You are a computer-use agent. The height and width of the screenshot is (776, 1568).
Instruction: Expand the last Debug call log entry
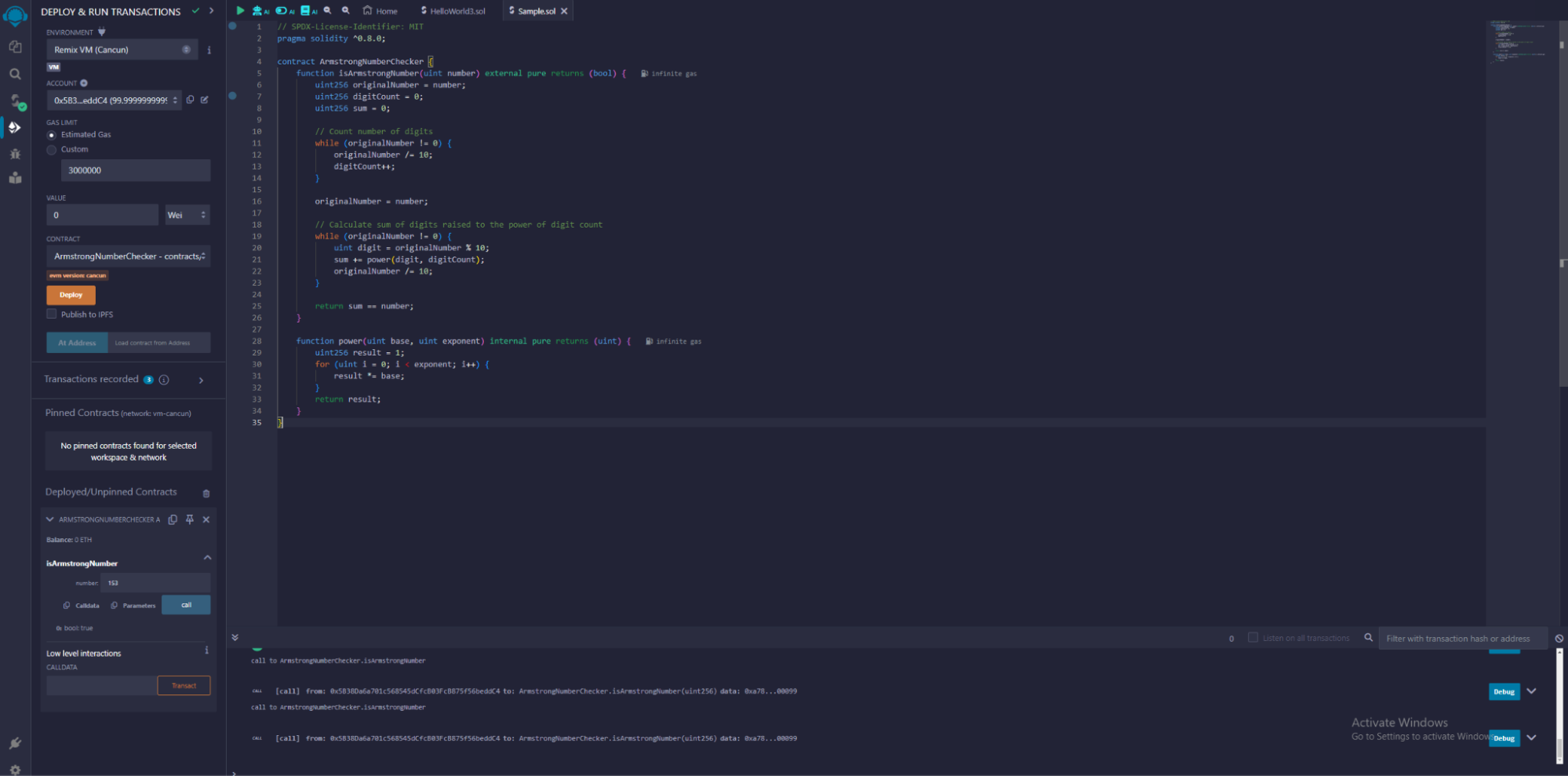pos(1532,738)
